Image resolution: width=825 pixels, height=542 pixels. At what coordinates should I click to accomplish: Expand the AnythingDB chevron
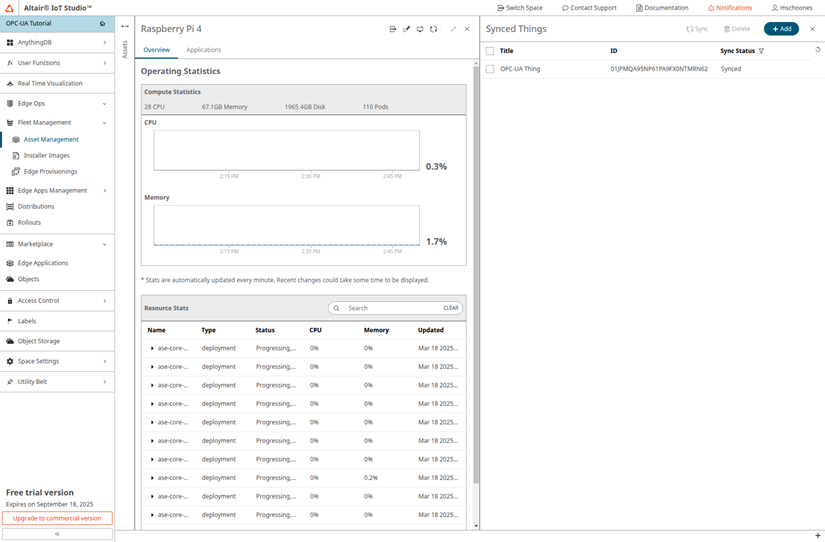[x=105, y=43]
